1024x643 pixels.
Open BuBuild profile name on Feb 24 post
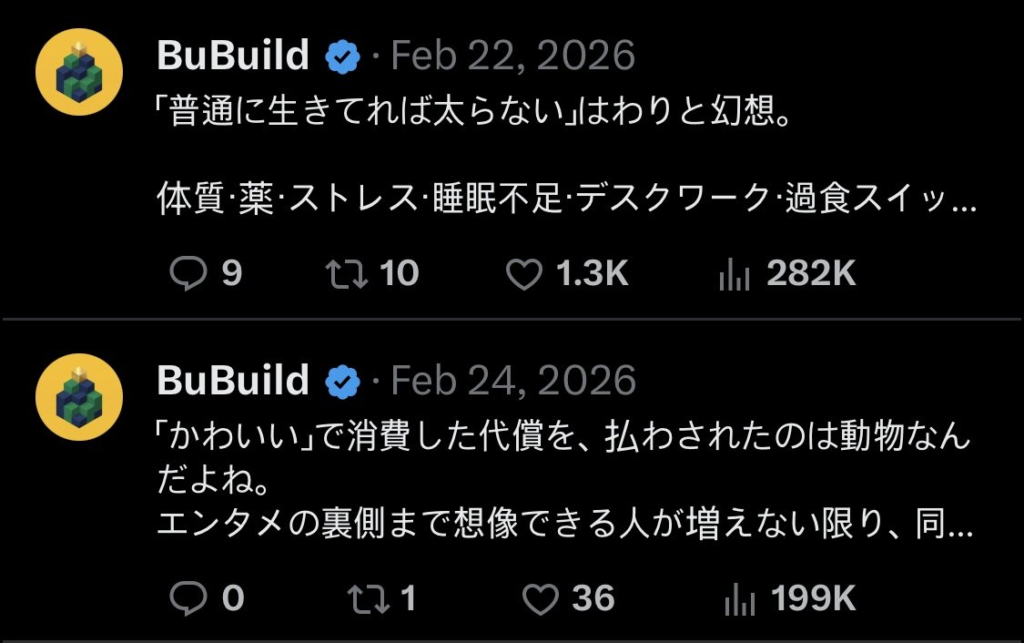(233, 380)
